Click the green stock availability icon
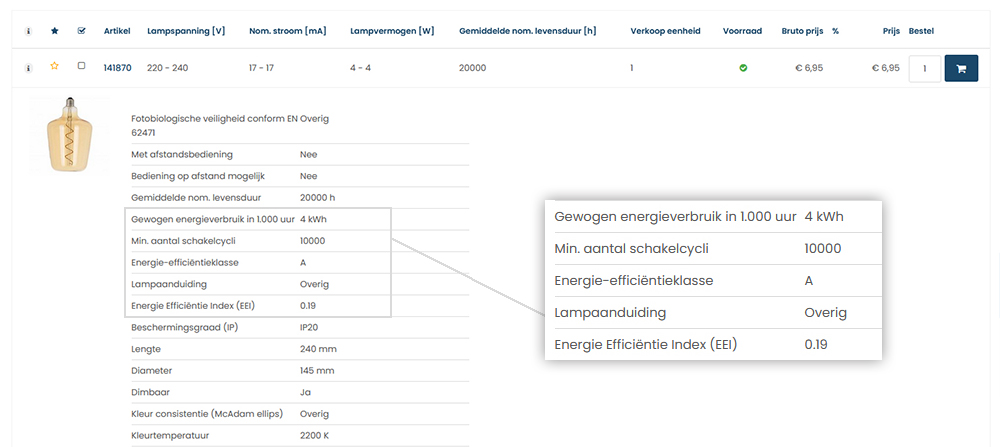The image size is (1000, 447). pyautogui.click(x=743, y=68)
